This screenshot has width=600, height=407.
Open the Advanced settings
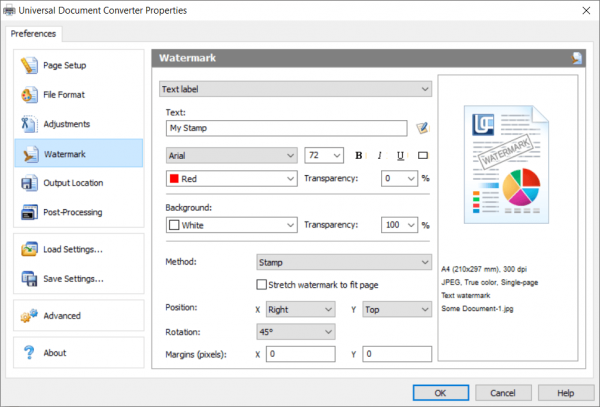coord(78,316)
